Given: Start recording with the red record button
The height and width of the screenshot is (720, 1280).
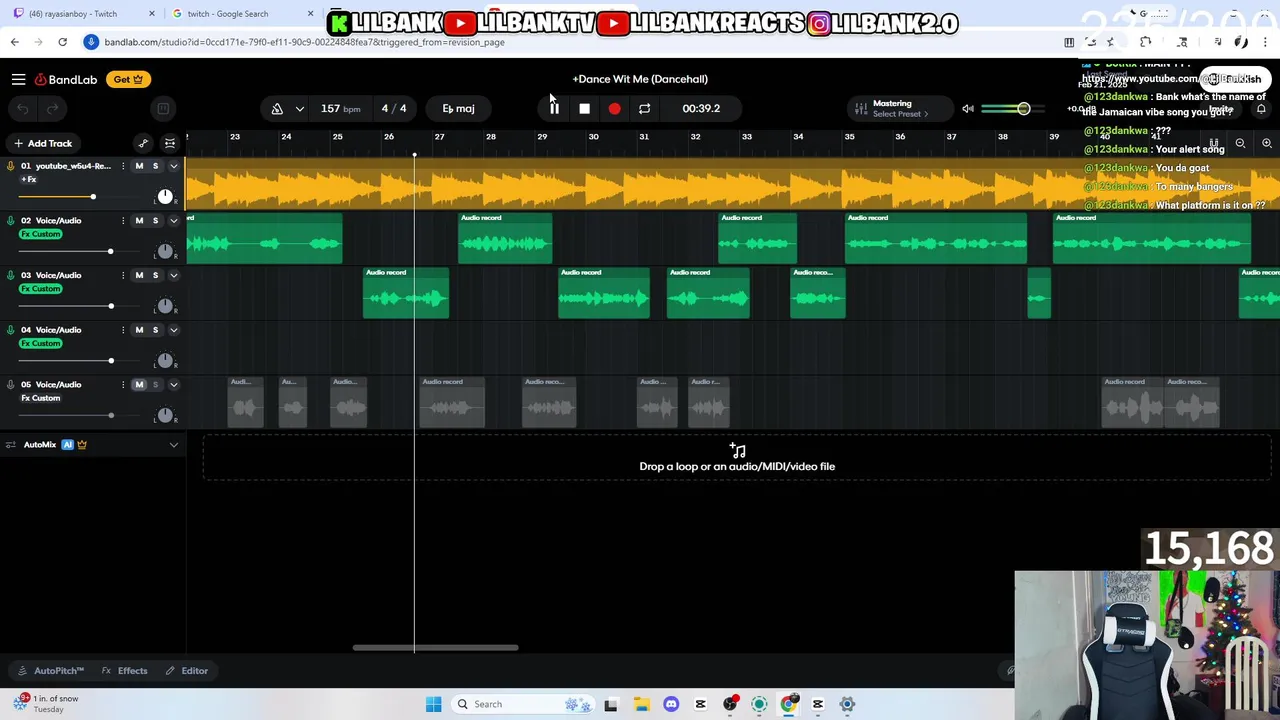Looking at the screenshot, I should [x=614, y=108].
